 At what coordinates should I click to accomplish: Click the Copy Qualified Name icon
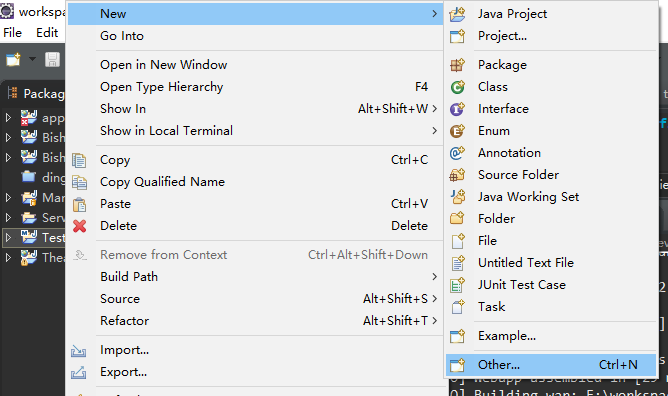point(79,182)
